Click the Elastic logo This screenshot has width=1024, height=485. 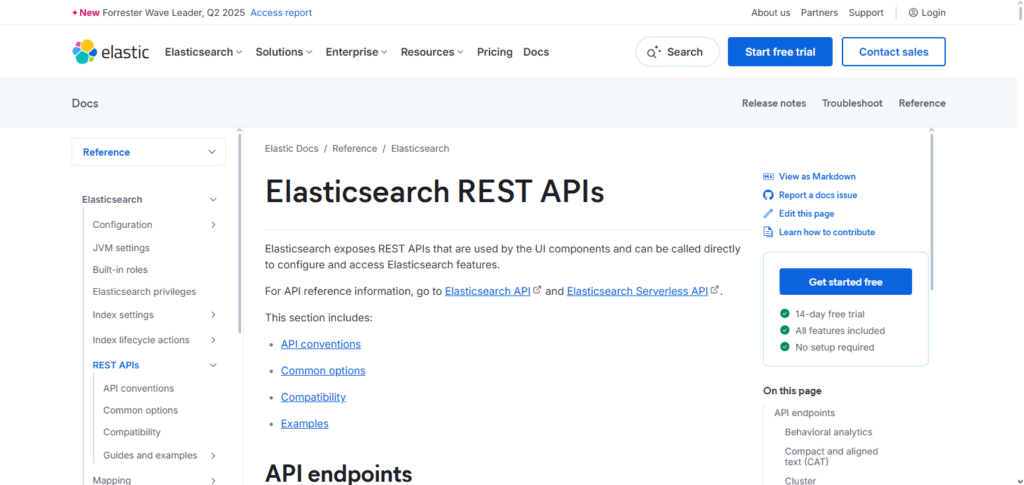(x=110, y=52)
